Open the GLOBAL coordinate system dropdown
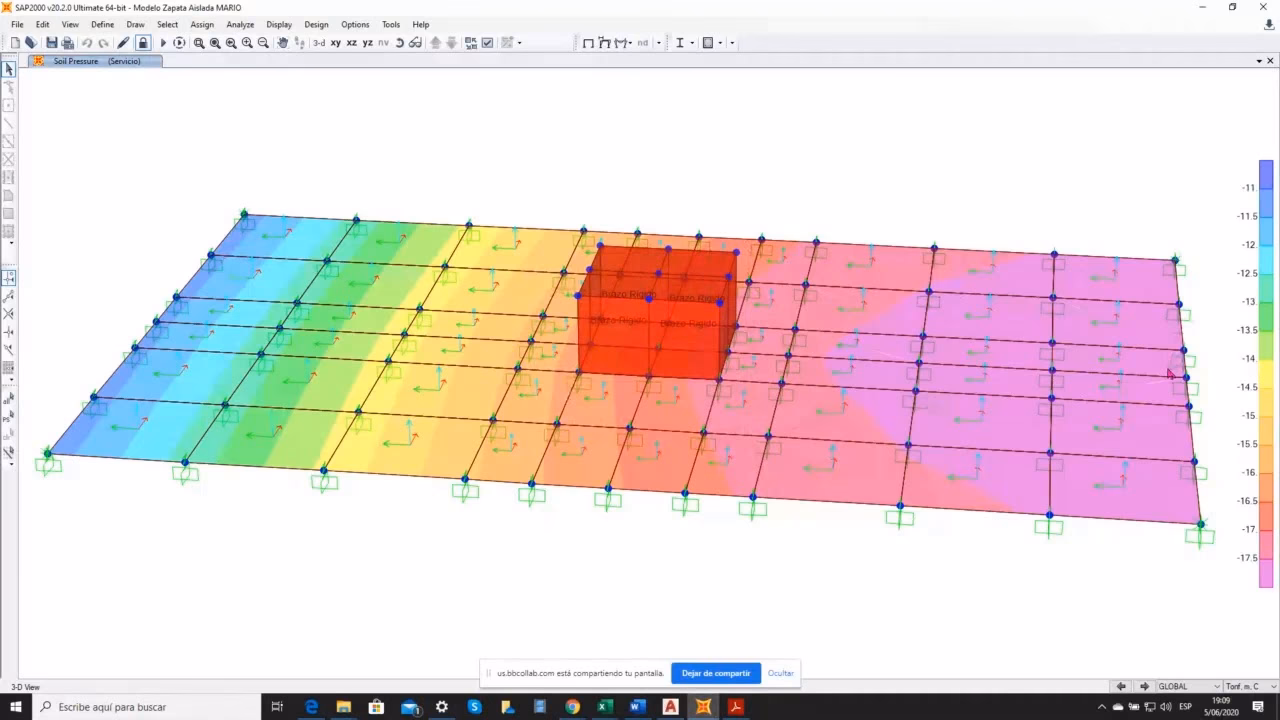Screen dimensions: 1280x720 [1187, 686]
